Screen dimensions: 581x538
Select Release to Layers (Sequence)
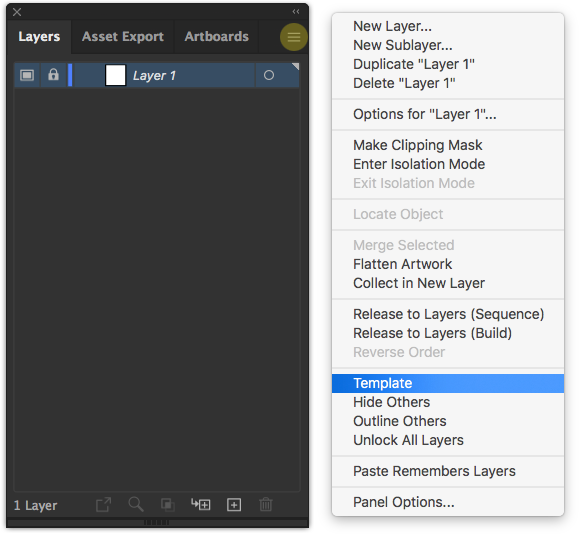[x=448, y=314]
